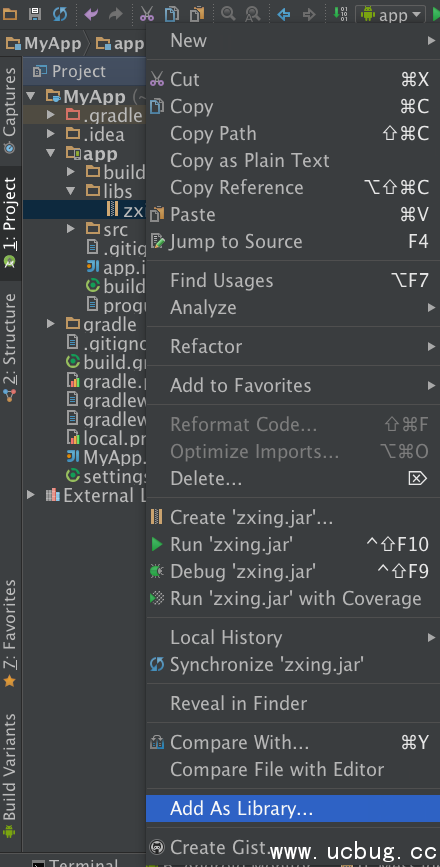Expand the External Libraries node
440x867 pixels.
[32, 495]
